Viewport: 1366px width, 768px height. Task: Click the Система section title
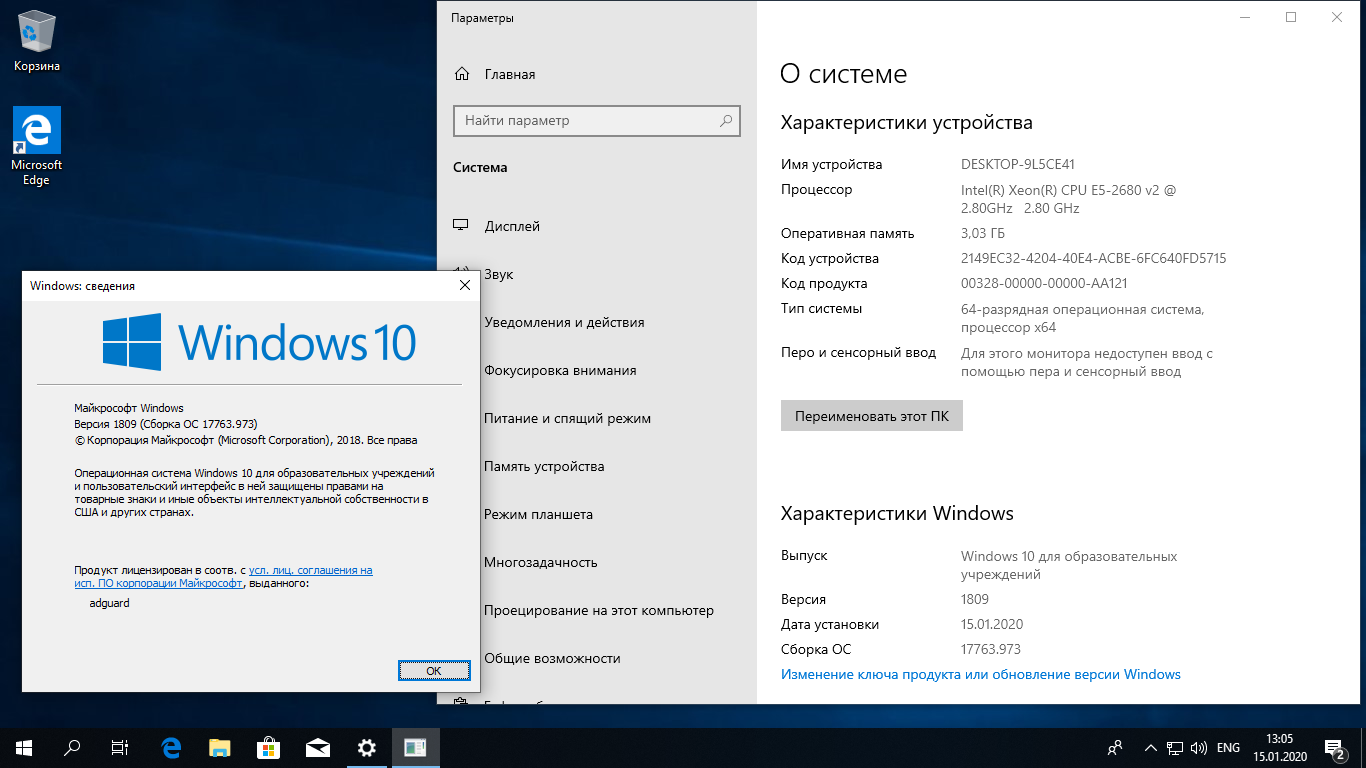tap(480, 167)
